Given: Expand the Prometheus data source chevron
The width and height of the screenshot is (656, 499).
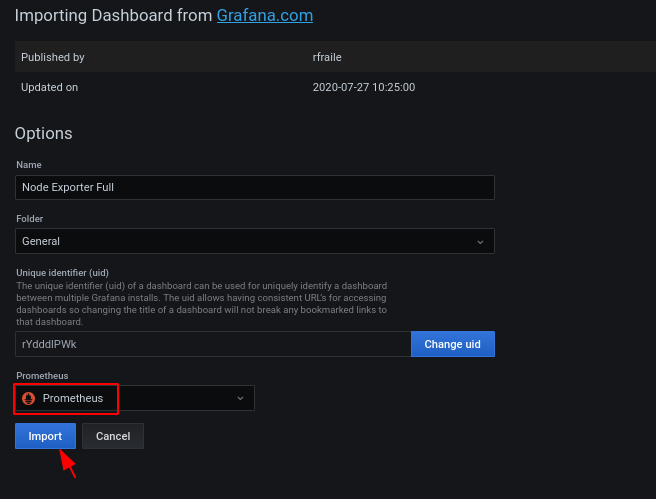Looking at the screenshot, I should 240,398.
